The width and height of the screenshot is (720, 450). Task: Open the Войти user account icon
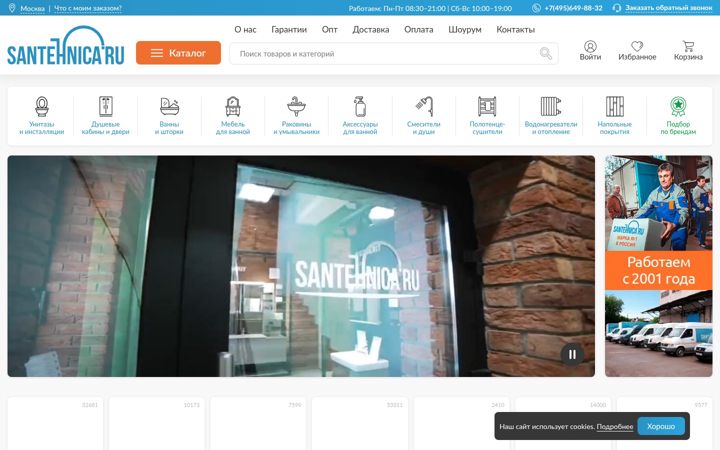[x=590, y=51]
